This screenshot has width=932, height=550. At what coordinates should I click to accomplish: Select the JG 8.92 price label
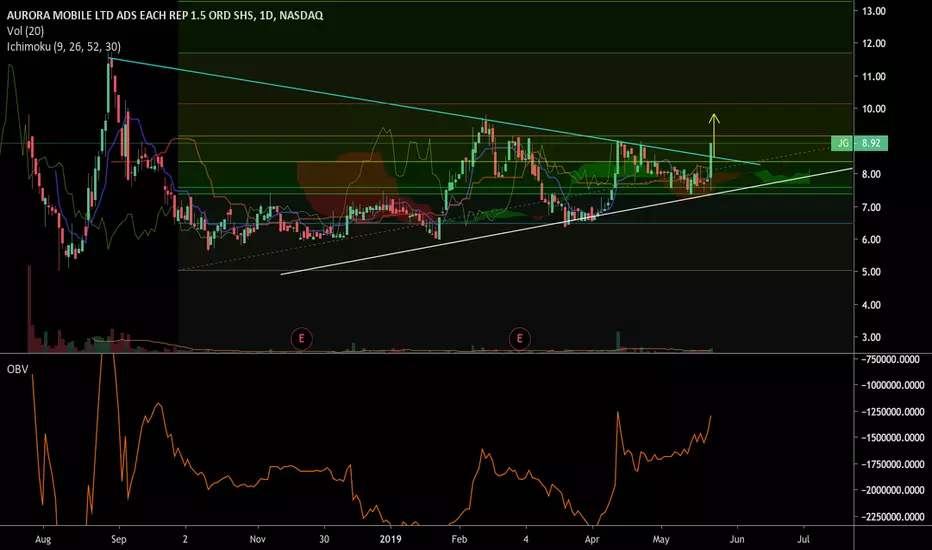pos(859,143)
